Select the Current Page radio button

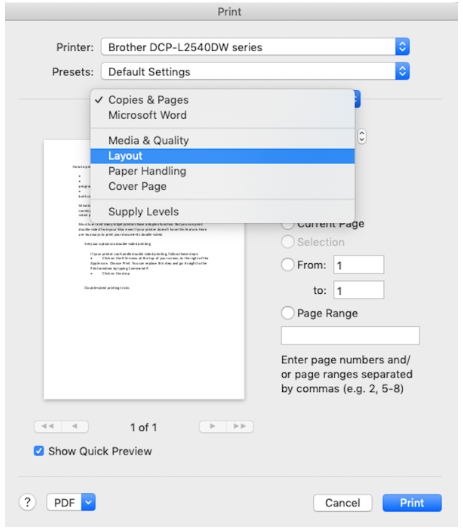tap(288, 224)
